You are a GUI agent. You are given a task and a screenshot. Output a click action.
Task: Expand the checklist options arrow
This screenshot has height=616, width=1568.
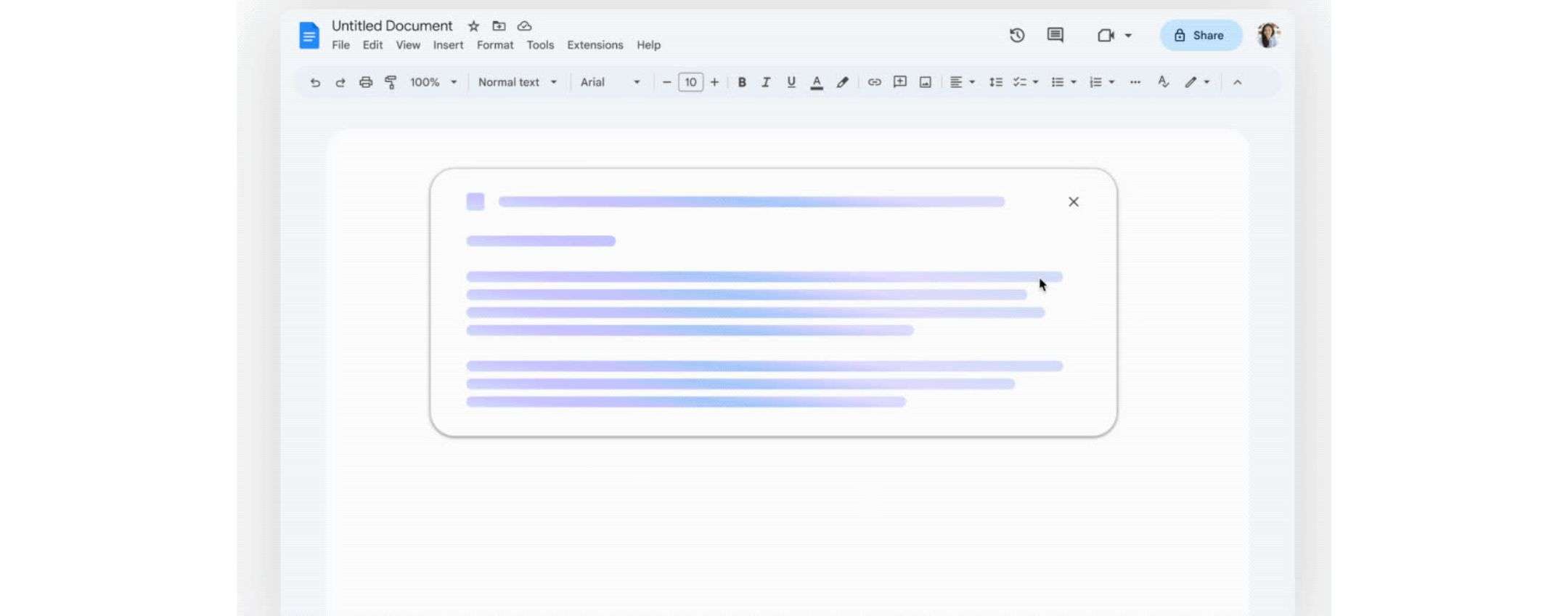coord(1036,82)
